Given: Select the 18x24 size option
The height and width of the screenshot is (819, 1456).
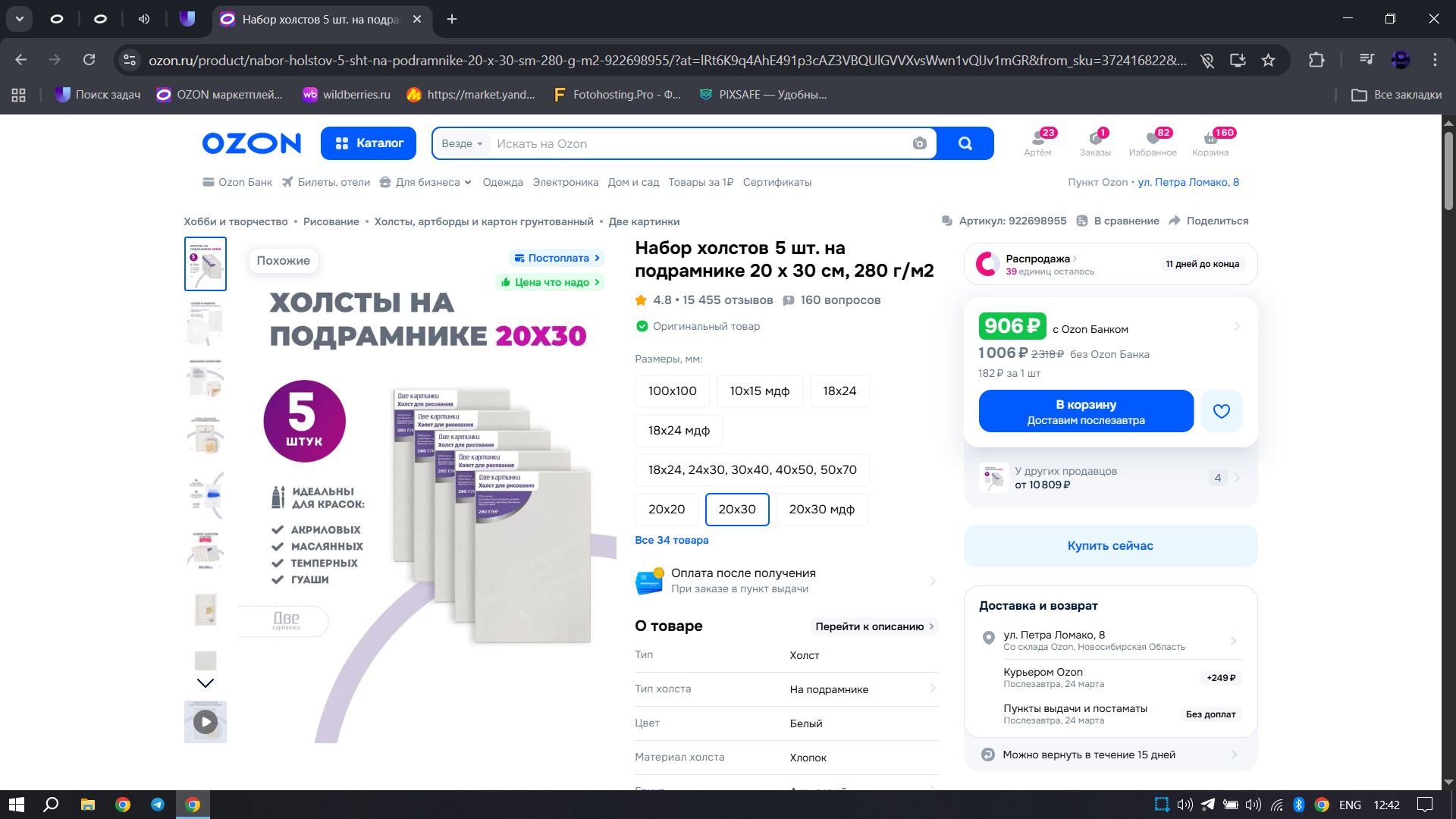Looking at the screenshot, I should pyautogui.click(x=839, y=391).
